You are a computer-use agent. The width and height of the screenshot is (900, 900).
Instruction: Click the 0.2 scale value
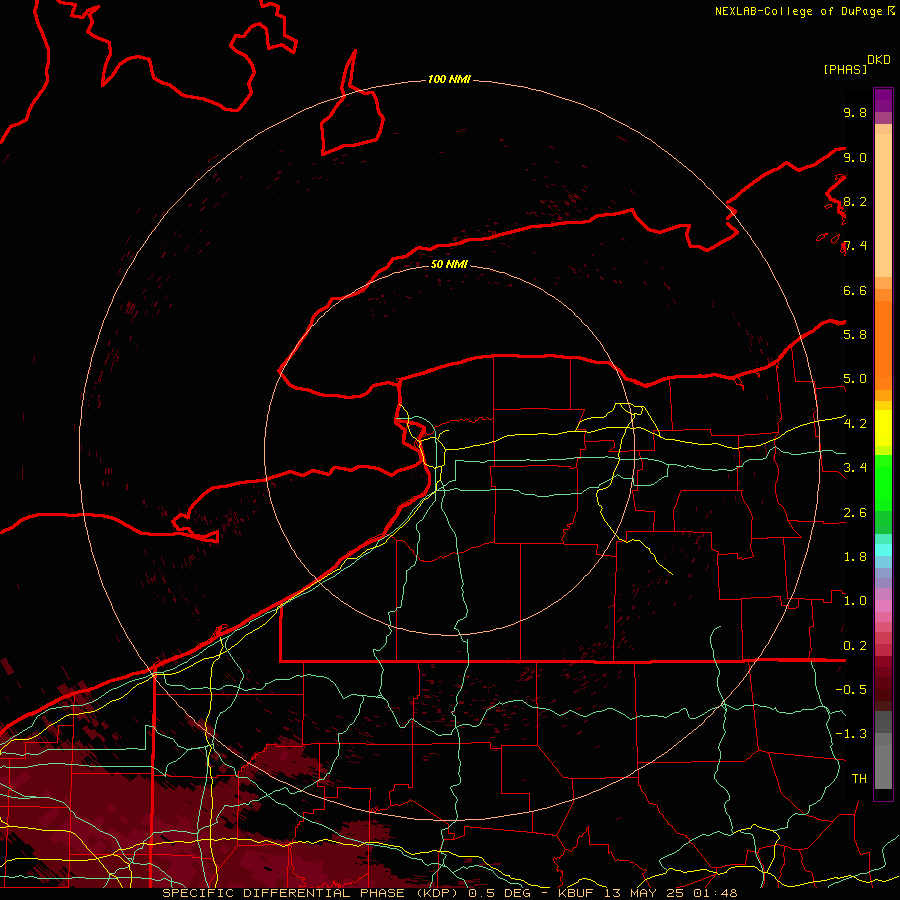pyautogui.click(x=855, y=645)
